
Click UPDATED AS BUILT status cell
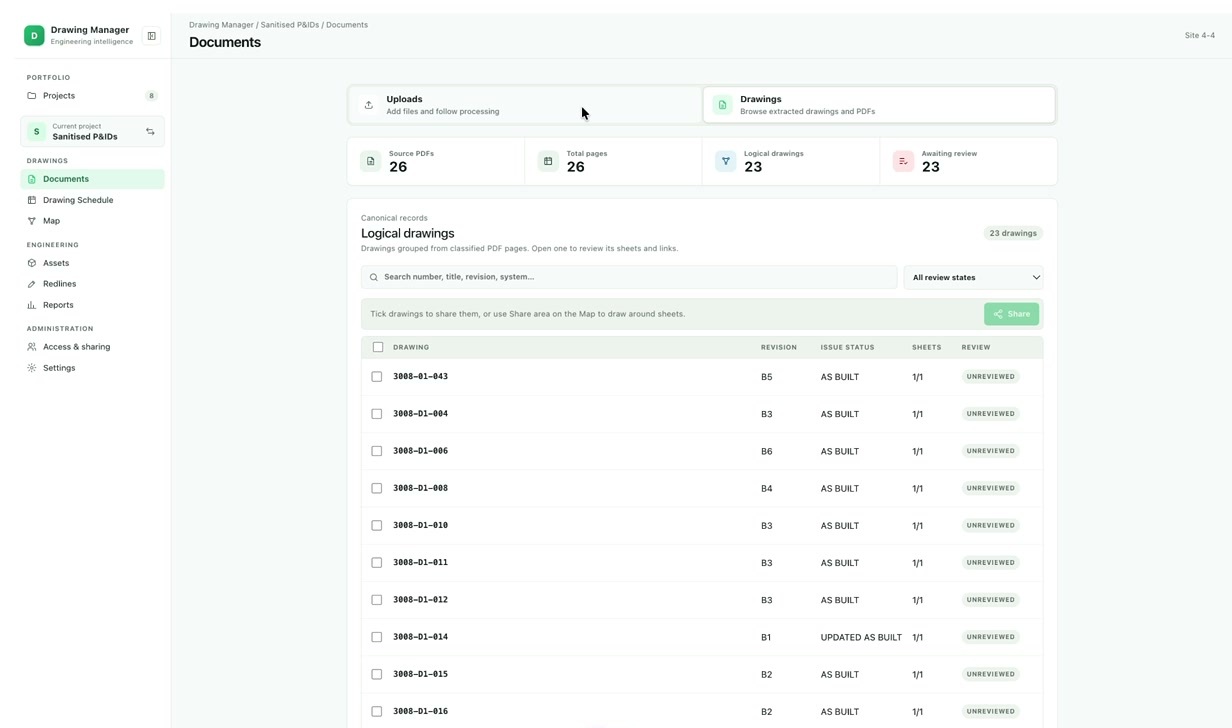coord(861,637)
